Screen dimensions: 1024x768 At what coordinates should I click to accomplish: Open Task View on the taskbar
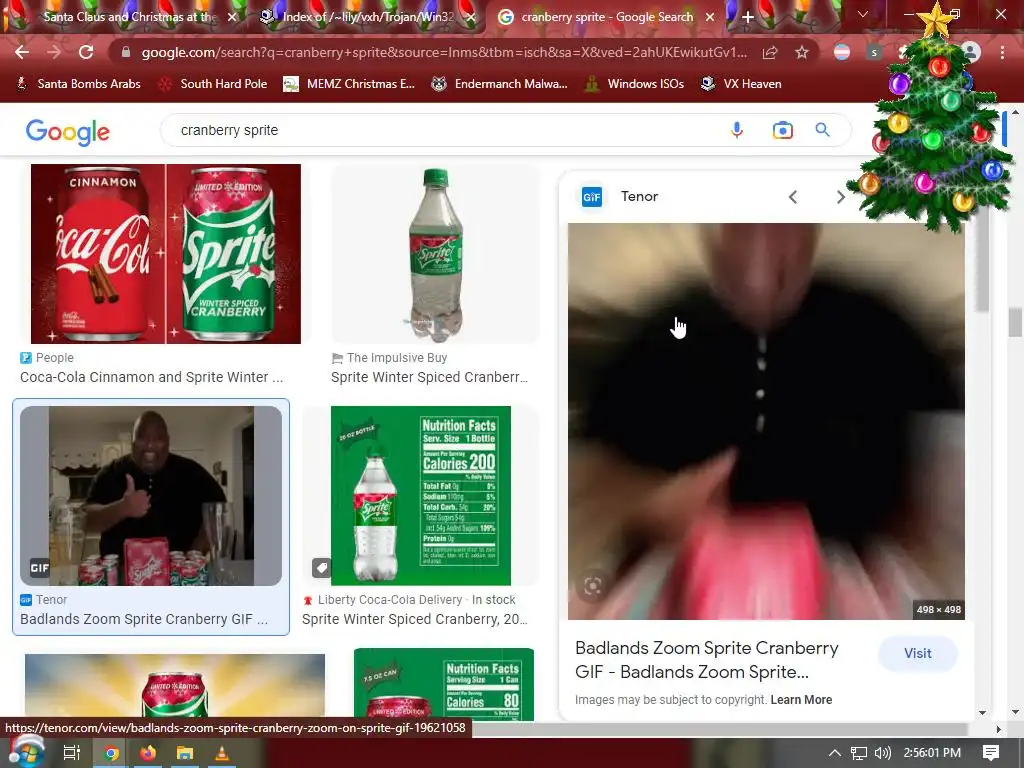point(72,752)
